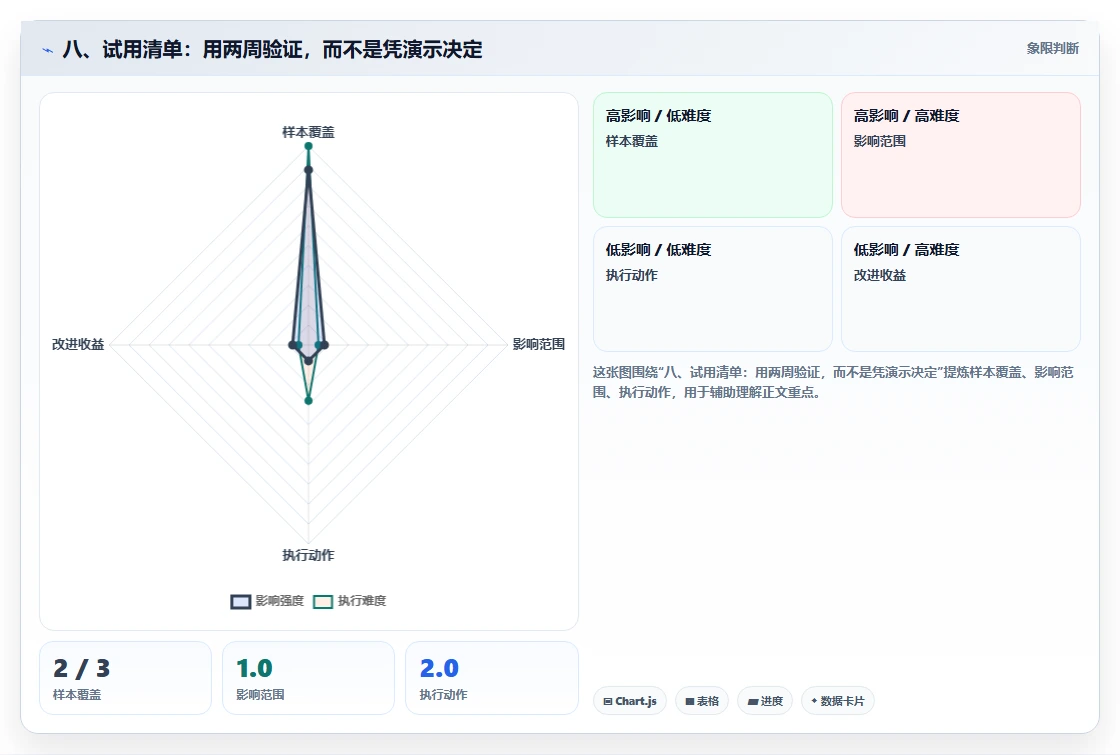Click the description paragraph starting 这张图围绕
The height and width of the screenshot is (755, 1120).
click(x=833, y=382)
